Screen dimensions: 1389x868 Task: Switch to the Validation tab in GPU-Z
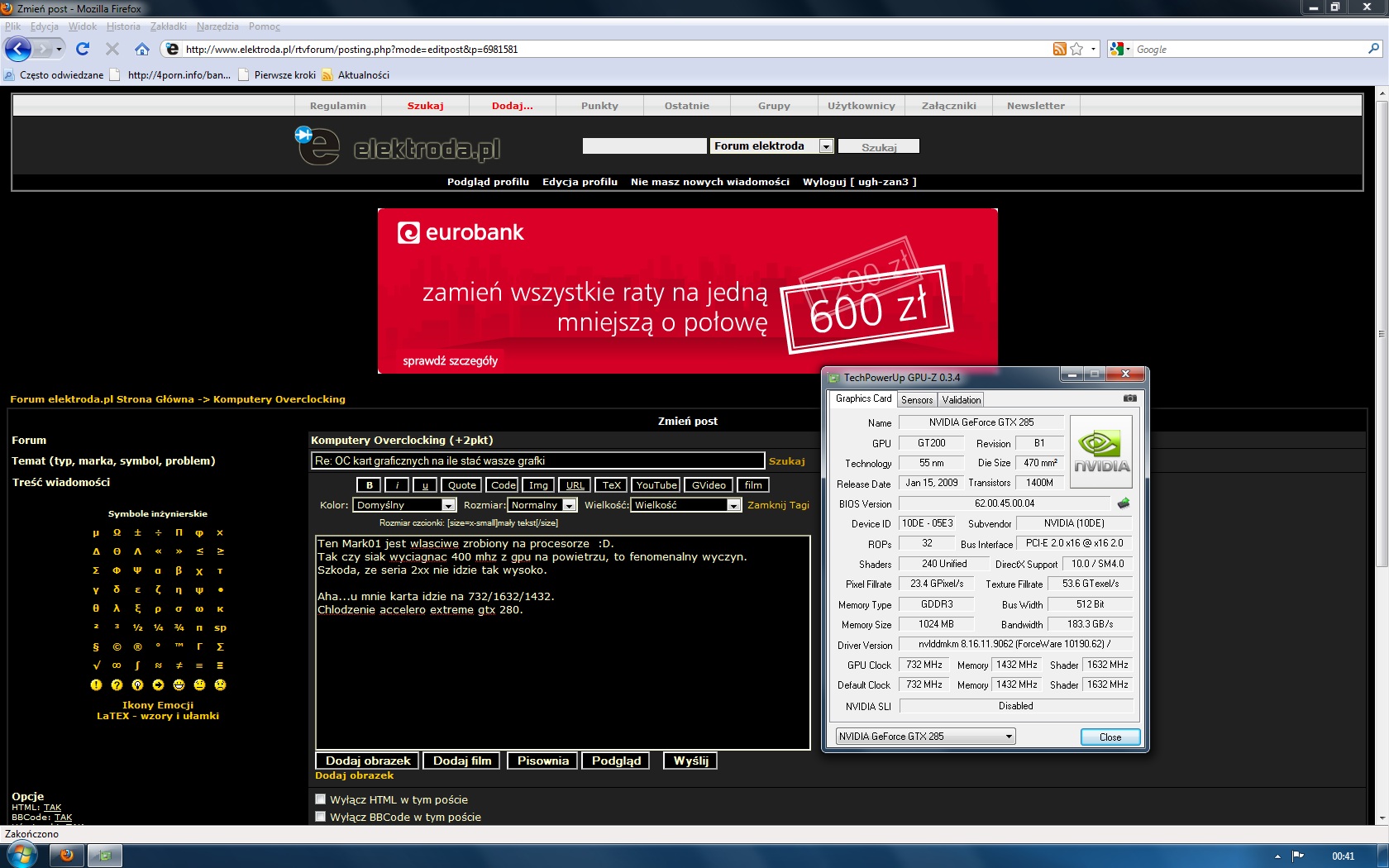click(962, 400)
